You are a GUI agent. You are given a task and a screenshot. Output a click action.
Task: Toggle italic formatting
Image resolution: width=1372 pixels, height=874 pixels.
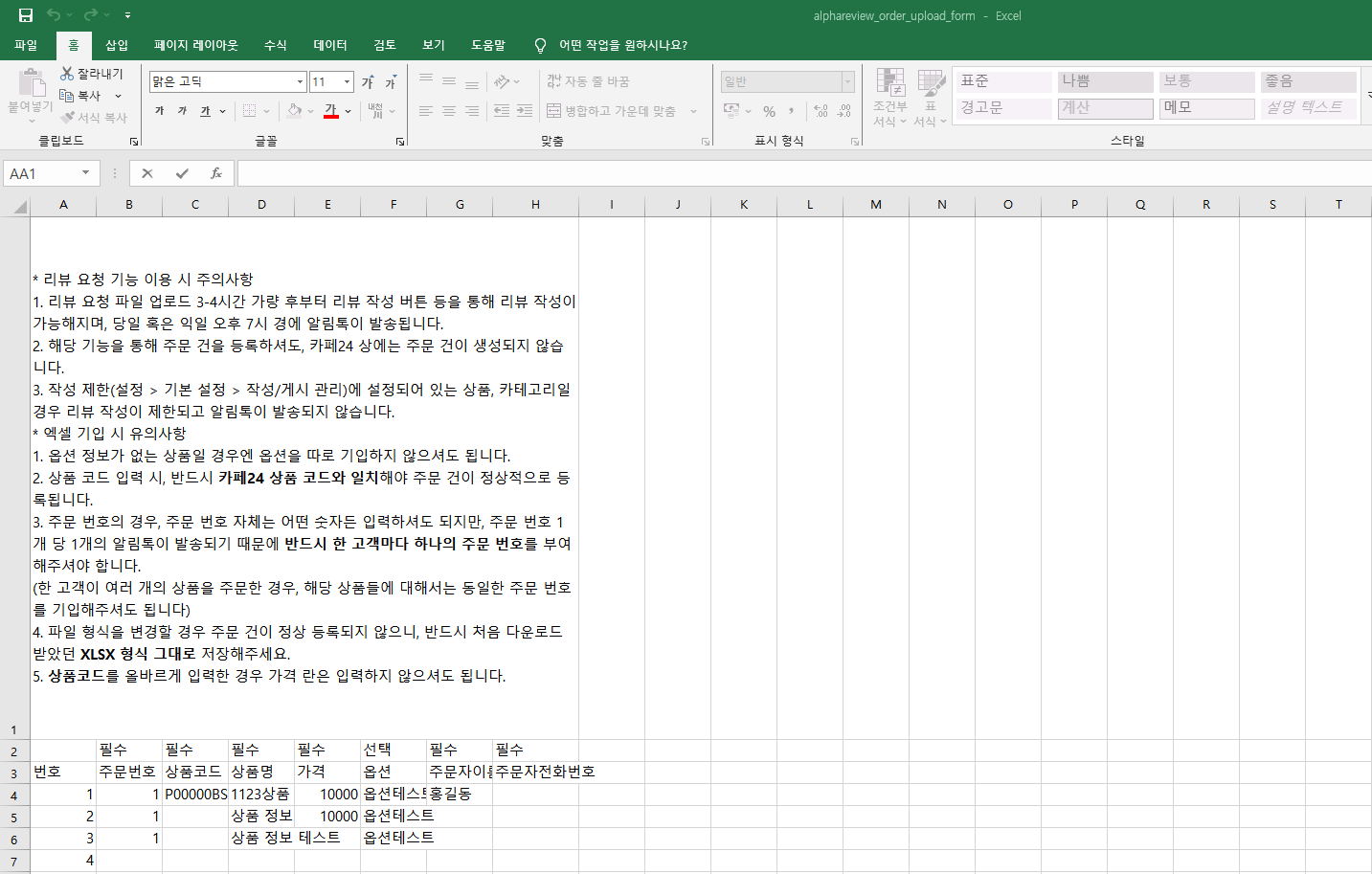pos(182,111)
